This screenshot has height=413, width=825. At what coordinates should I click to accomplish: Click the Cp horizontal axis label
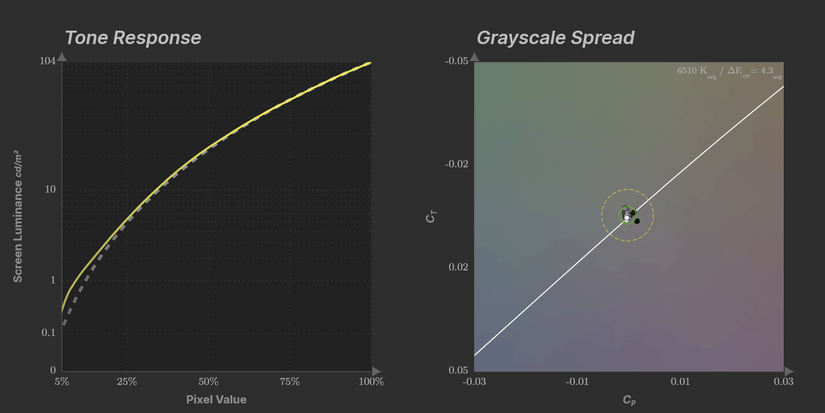click(629, 400)
